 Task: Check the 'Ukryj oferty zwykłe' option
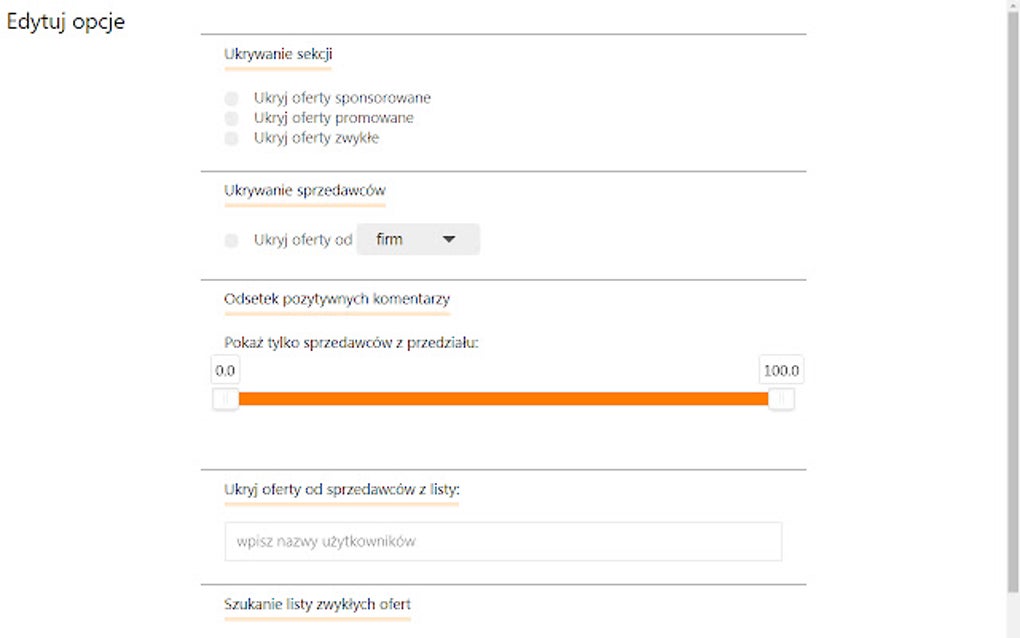click(232, 138)
